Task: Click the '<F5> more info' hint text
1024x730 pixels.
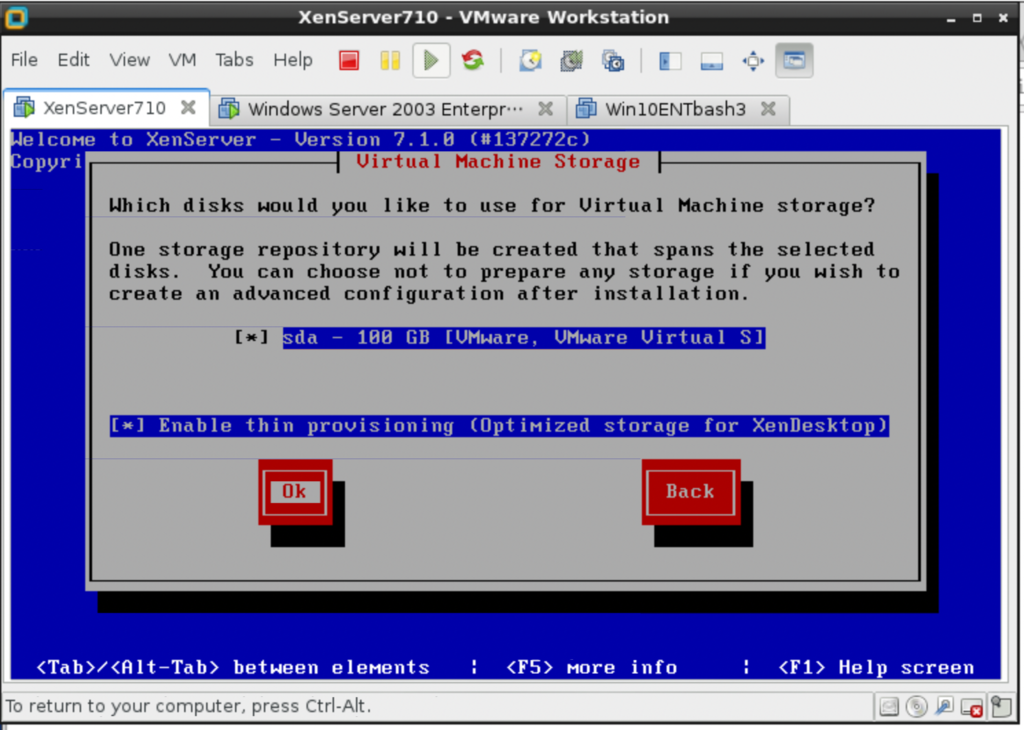Action: point(592,667)
